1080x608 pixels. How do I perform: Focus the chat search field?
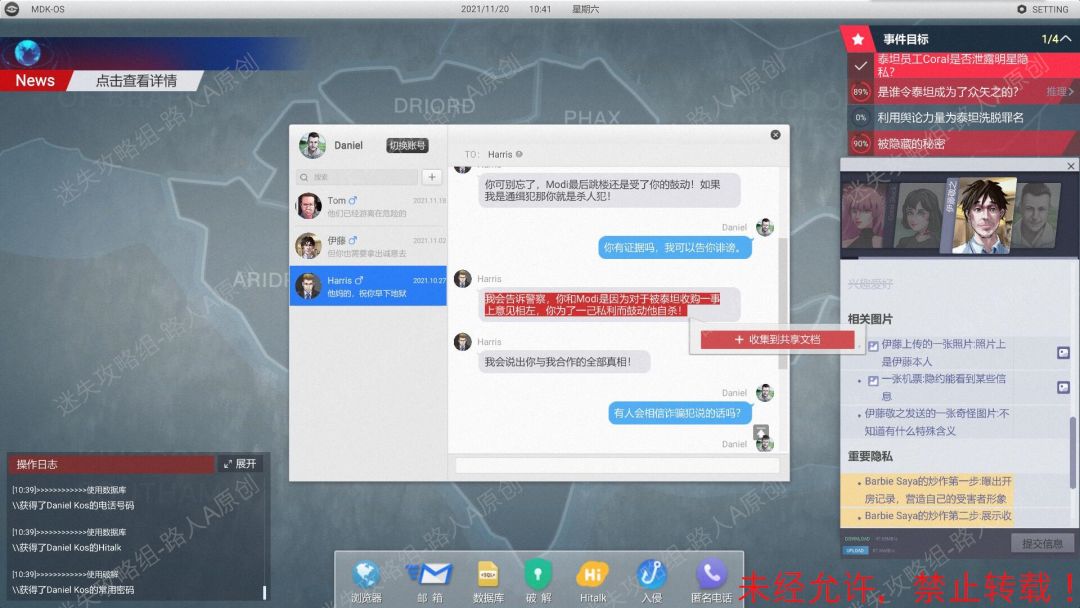pos(357,177)
